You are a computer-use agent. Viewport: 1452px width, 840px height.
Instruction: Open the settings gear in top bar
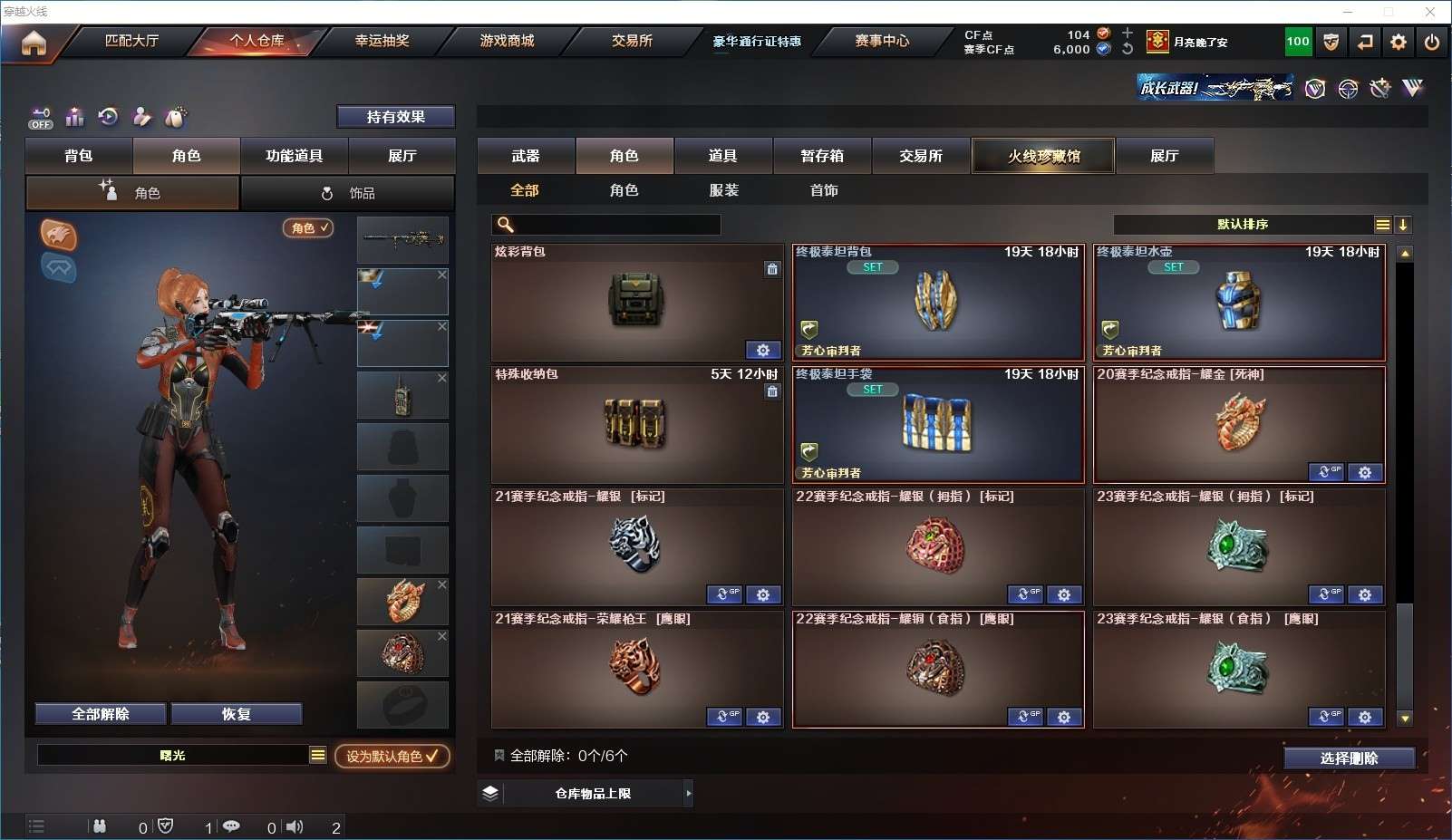(x=1399, y=42)
